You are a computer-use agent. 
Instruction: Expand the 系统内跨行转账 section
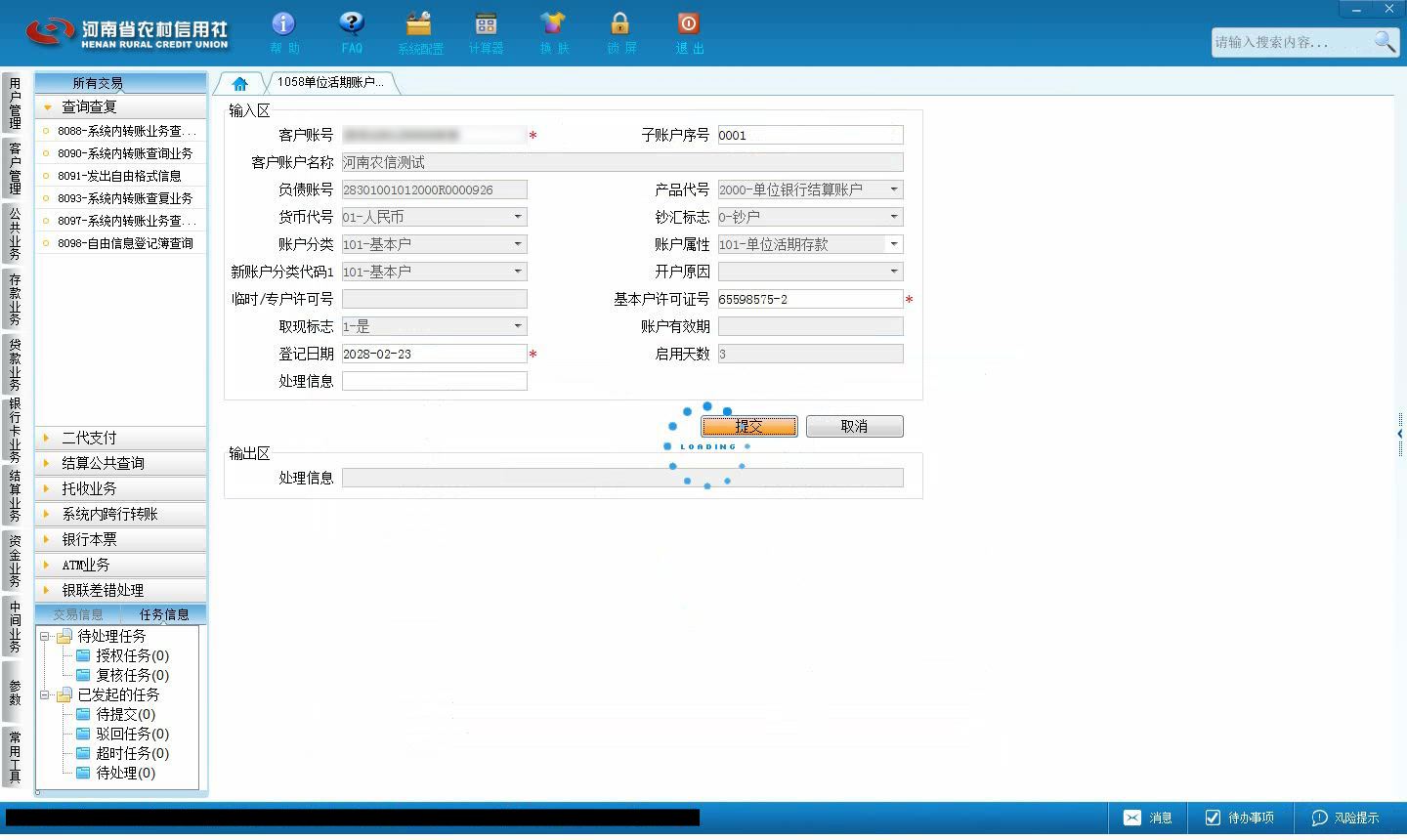tap(120, 514)
